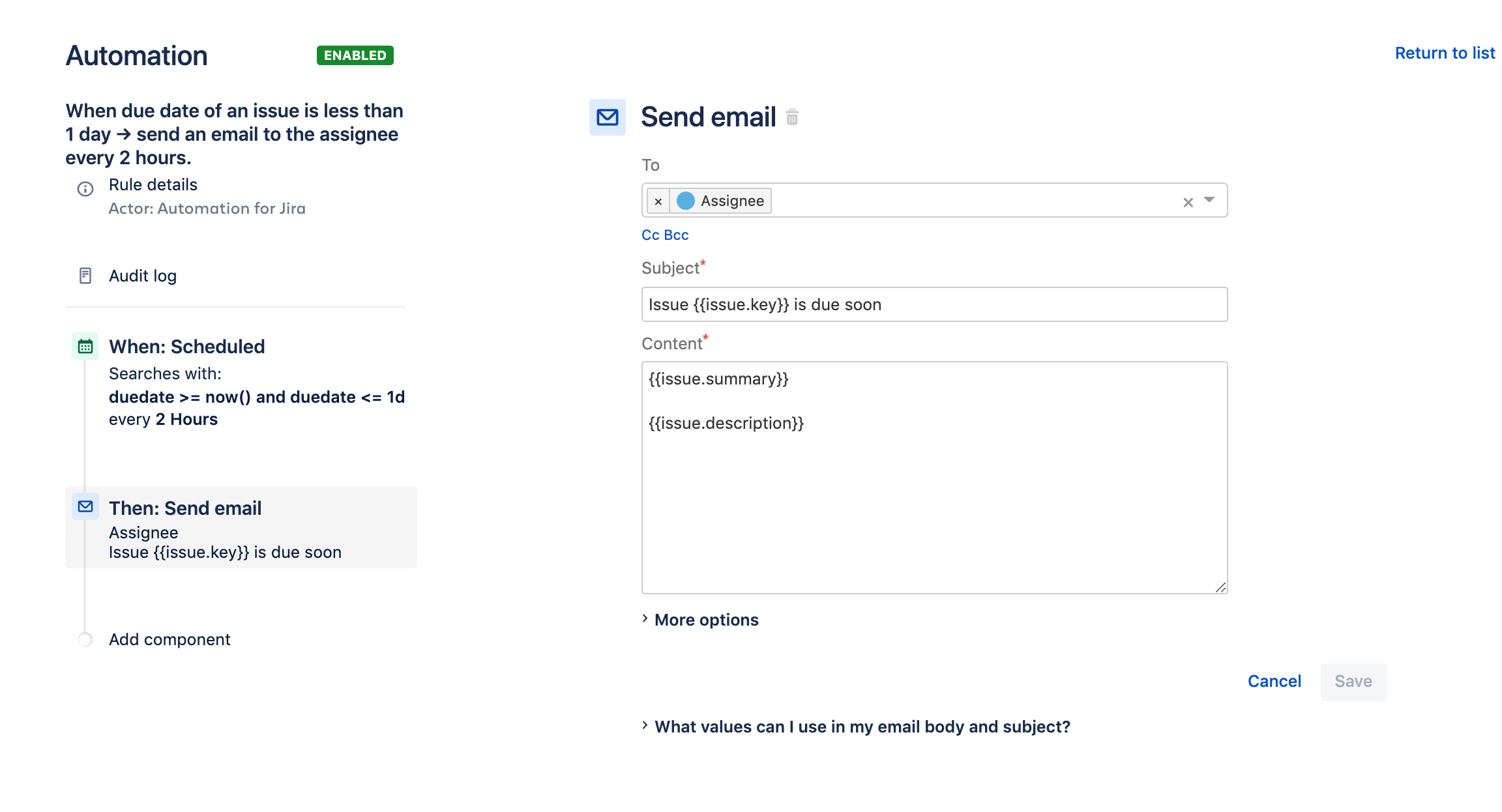
Task: Select the Then: Send email step
Action: [185, 508]
